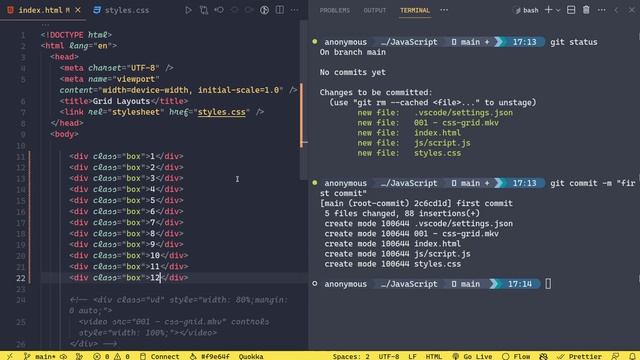The image size is (640, 360).
Task: Click the main* git branch in status bar
Action: click(x=39, y=356)
